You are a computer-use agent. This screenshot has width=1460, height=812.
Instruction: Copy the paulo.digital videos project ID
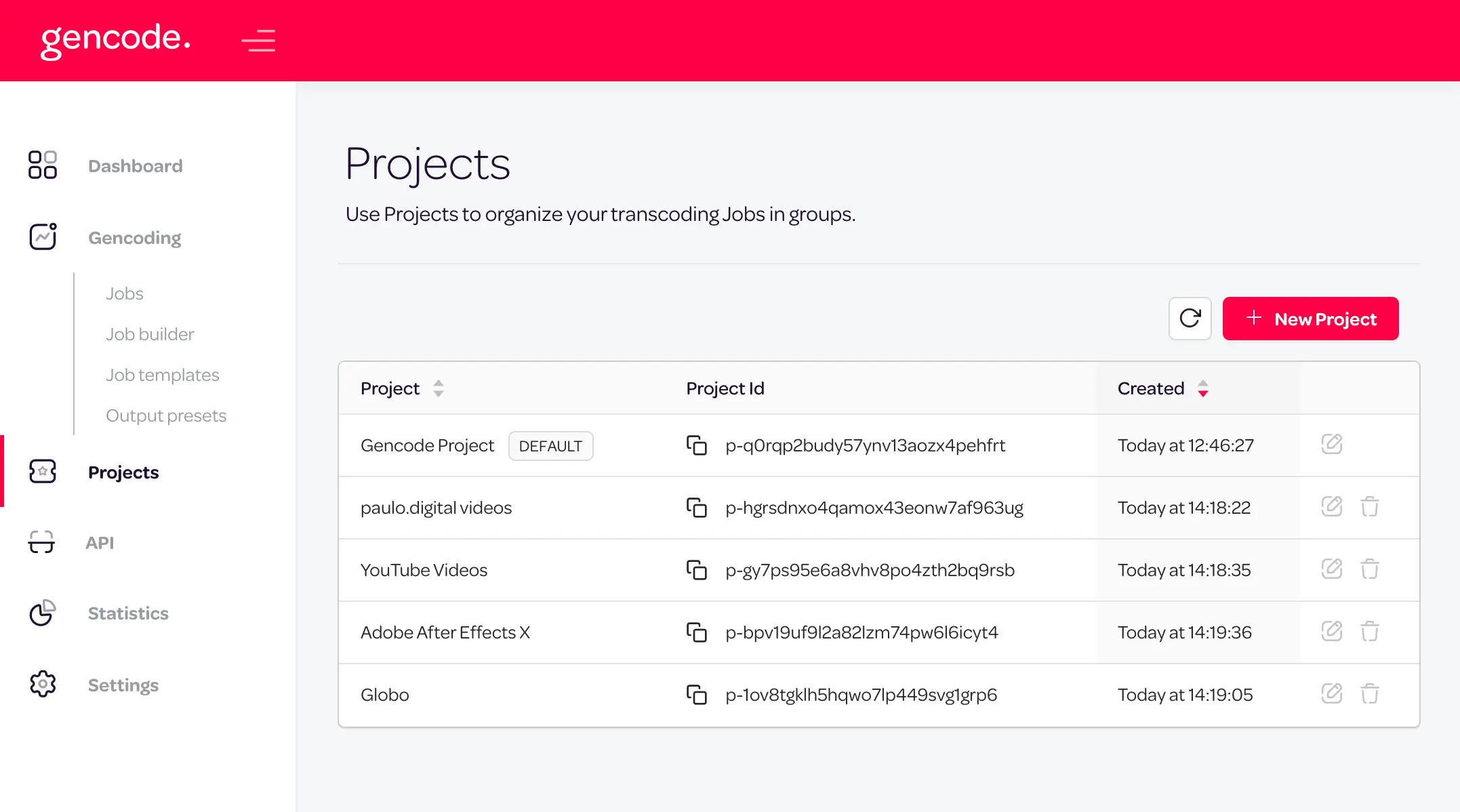click(x=696, y=508)
